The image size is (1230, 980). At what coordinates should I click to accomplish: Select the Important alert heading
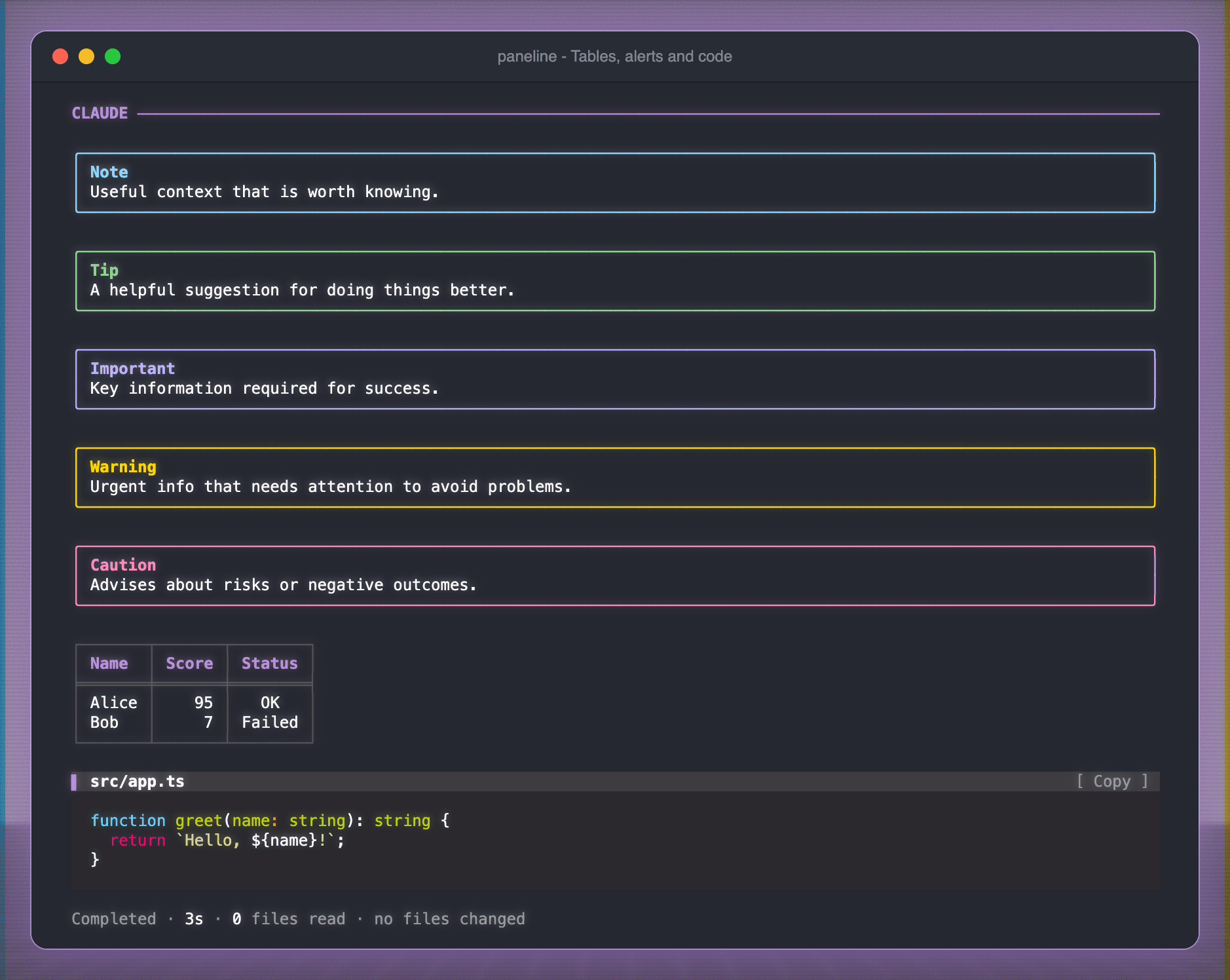pos(133,369)
